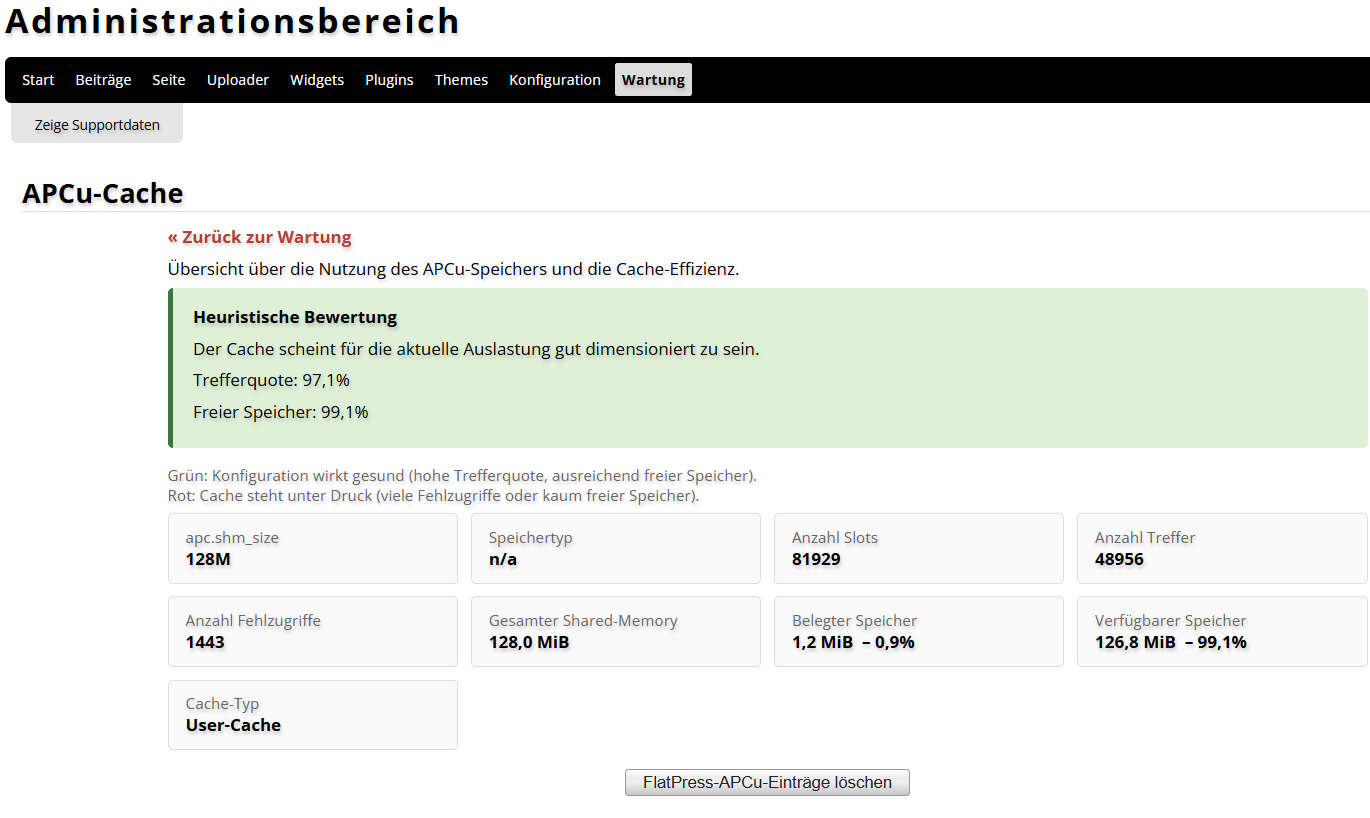This screenshot has width=1370, height=818.
Task: Select the Speichertyp info card
Action: 616,548
